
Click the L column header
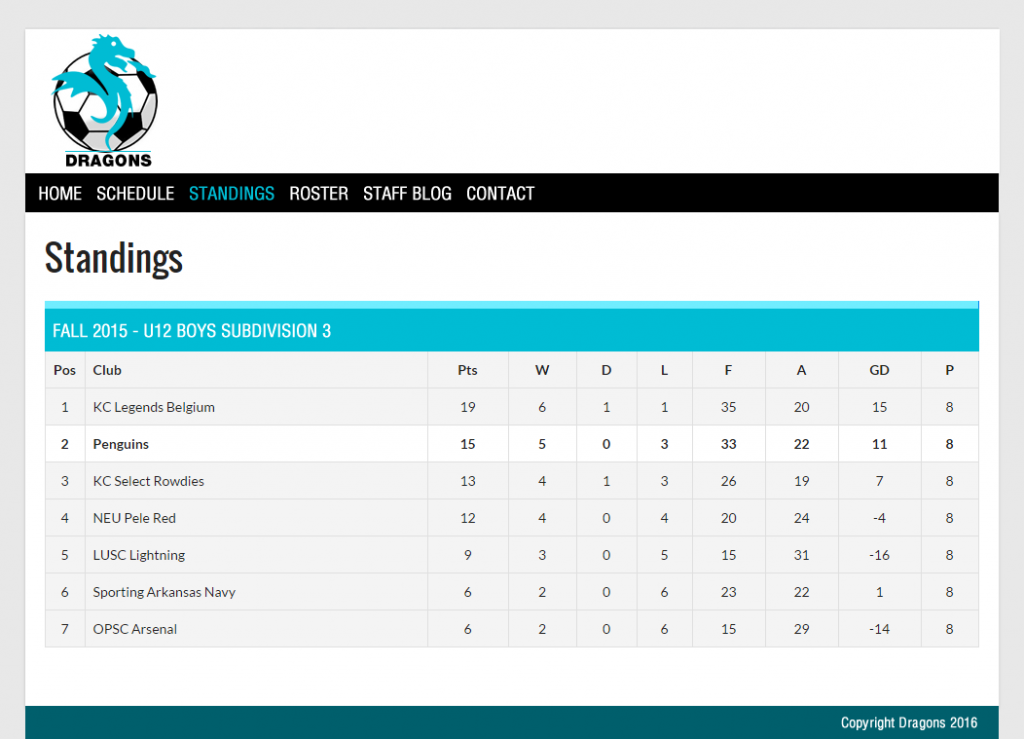coord(664,370)
